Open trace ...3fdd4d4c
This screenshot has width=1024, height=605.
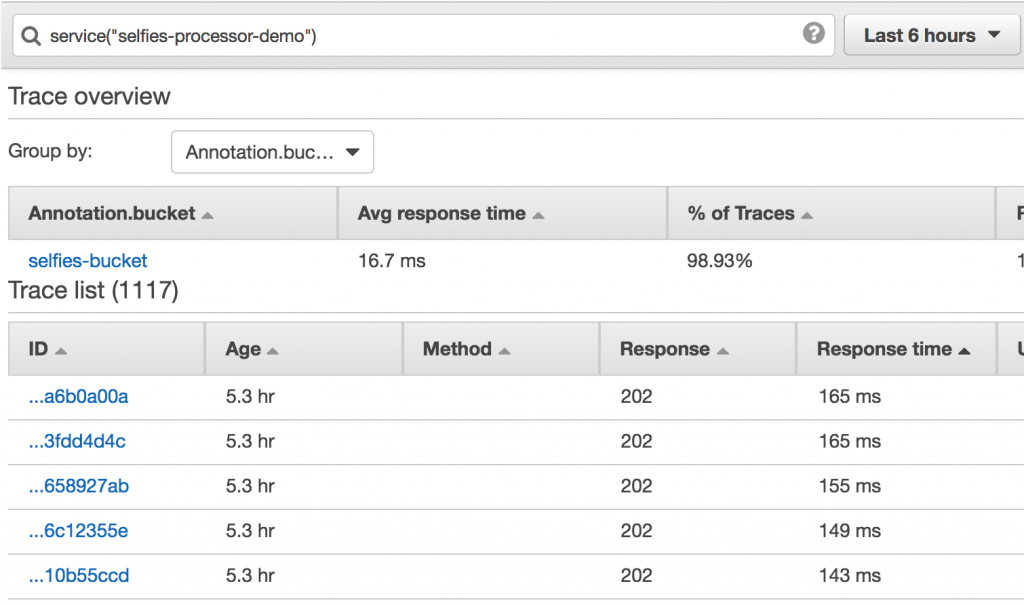click(x=77, y=441)
